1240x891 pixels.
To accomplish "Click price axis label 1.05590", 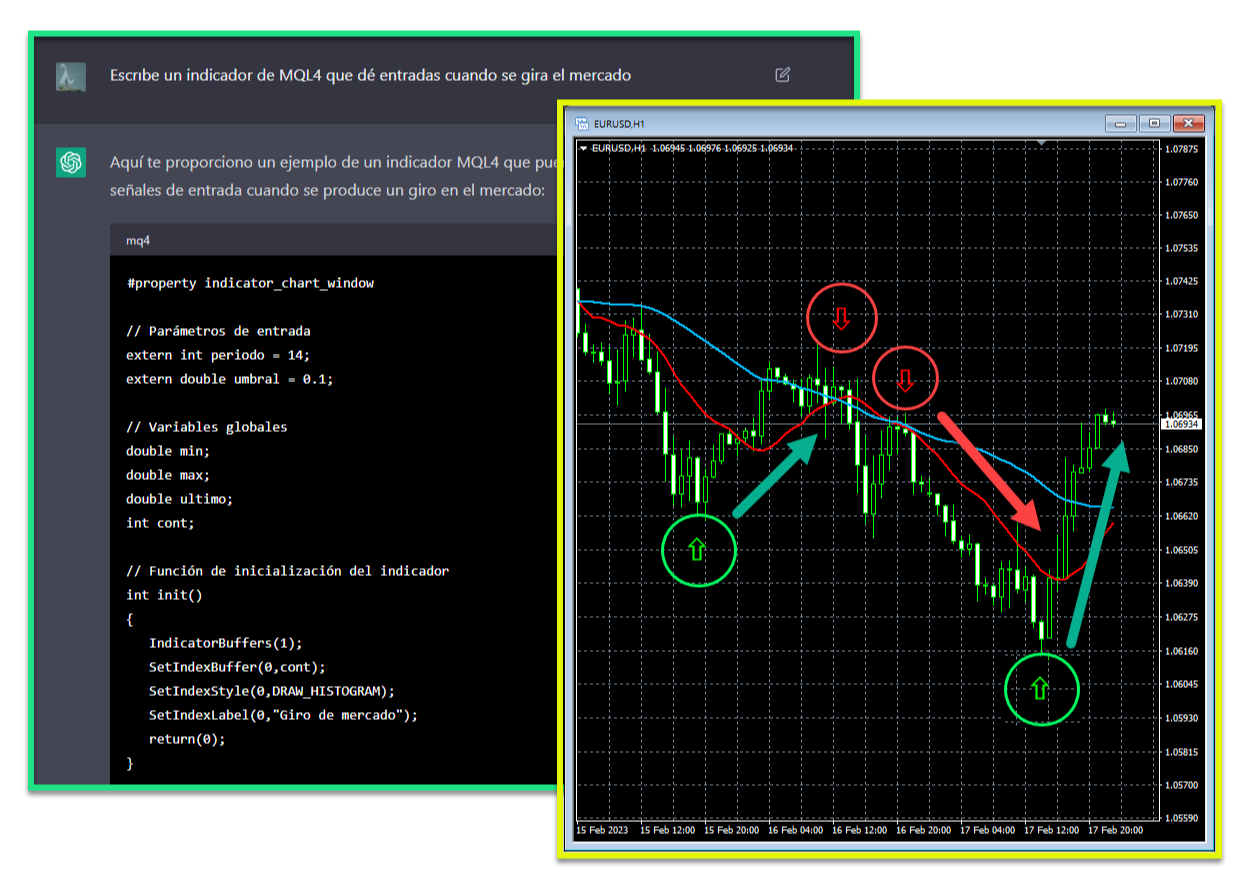I will (1182, 818).
